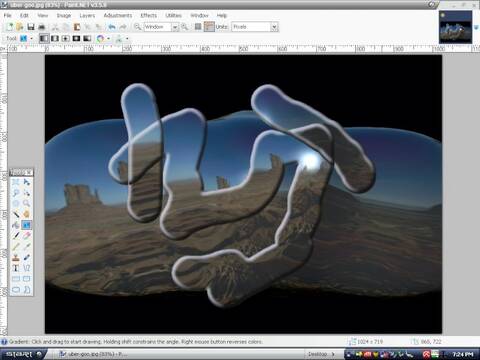The height and width of the screenshot is (360, 480).
Task: Open the Effects menu
Action: (149, 15)
